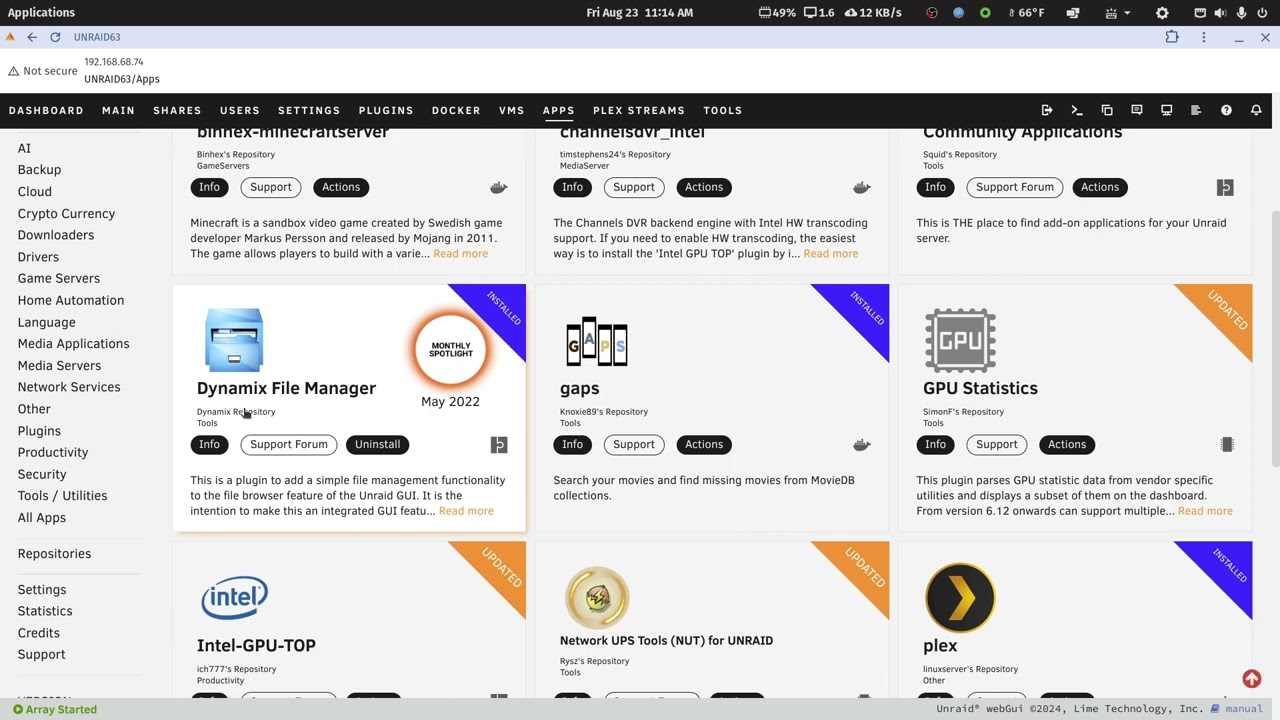Switch to the PLUGINS tab
The width and height of the screenshot is (1280, 720).
(x=386, y=110)
